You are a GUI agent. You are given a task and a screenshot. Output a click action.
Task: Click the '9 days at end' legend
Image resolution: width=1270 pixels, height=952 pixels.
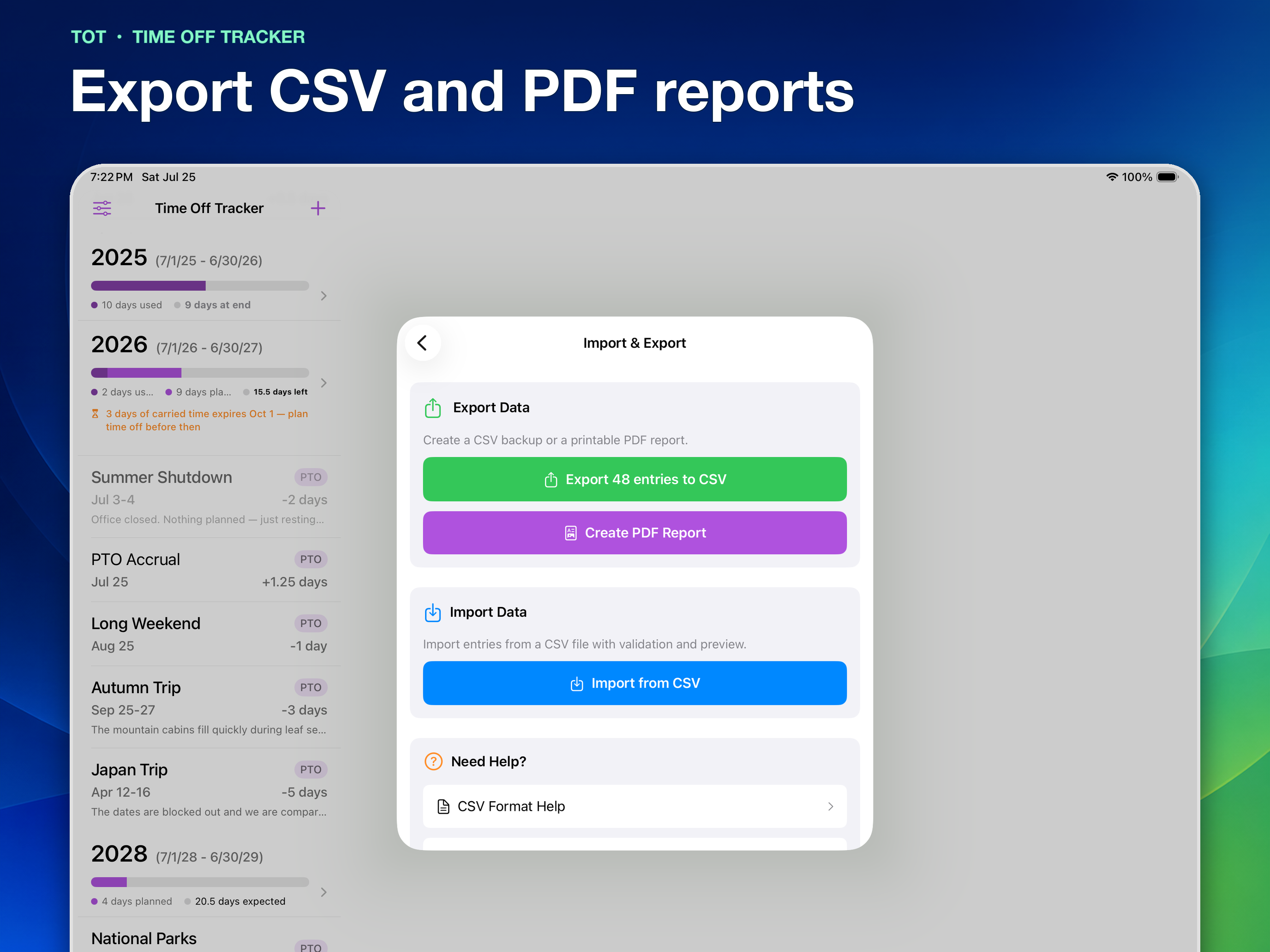pyautogui.click(x=212, y=305)
